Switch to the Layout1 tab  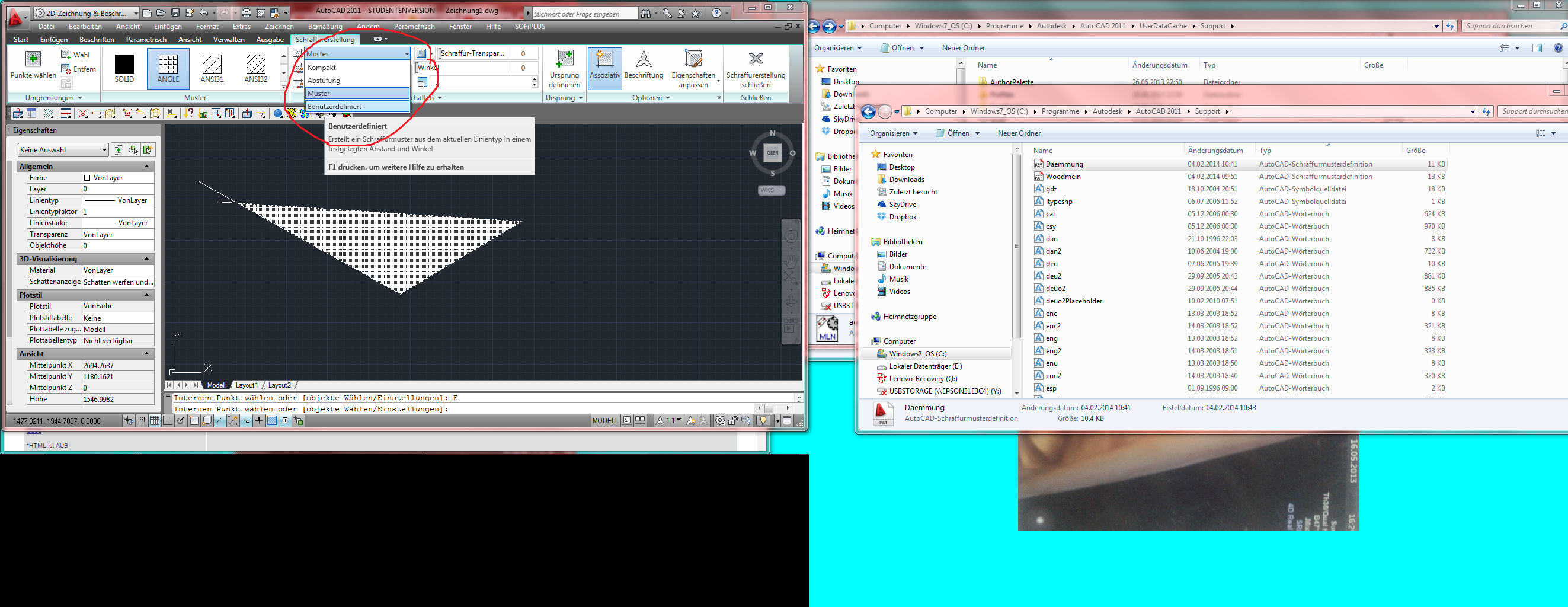pos(247,385)
